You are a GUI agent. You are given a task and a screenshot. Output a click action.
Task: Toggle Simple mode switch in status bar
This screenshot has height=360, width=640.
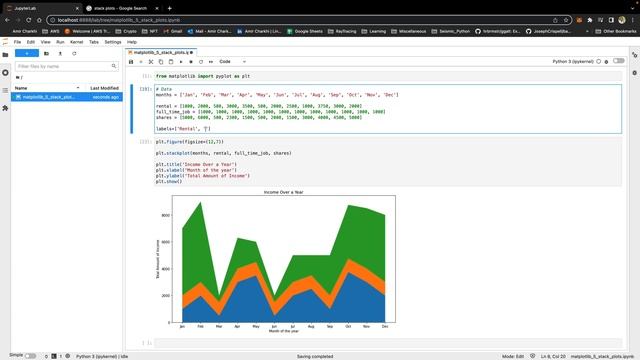(30, 356)
